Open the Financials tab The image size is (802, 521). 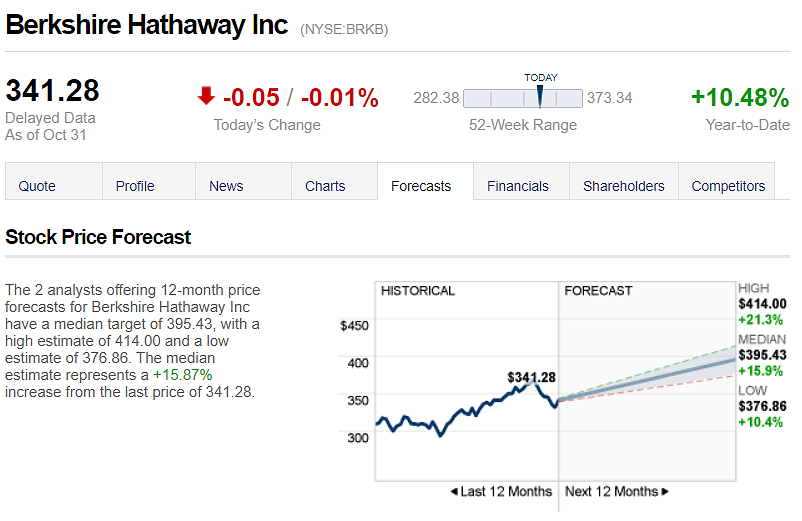point(518,186)
